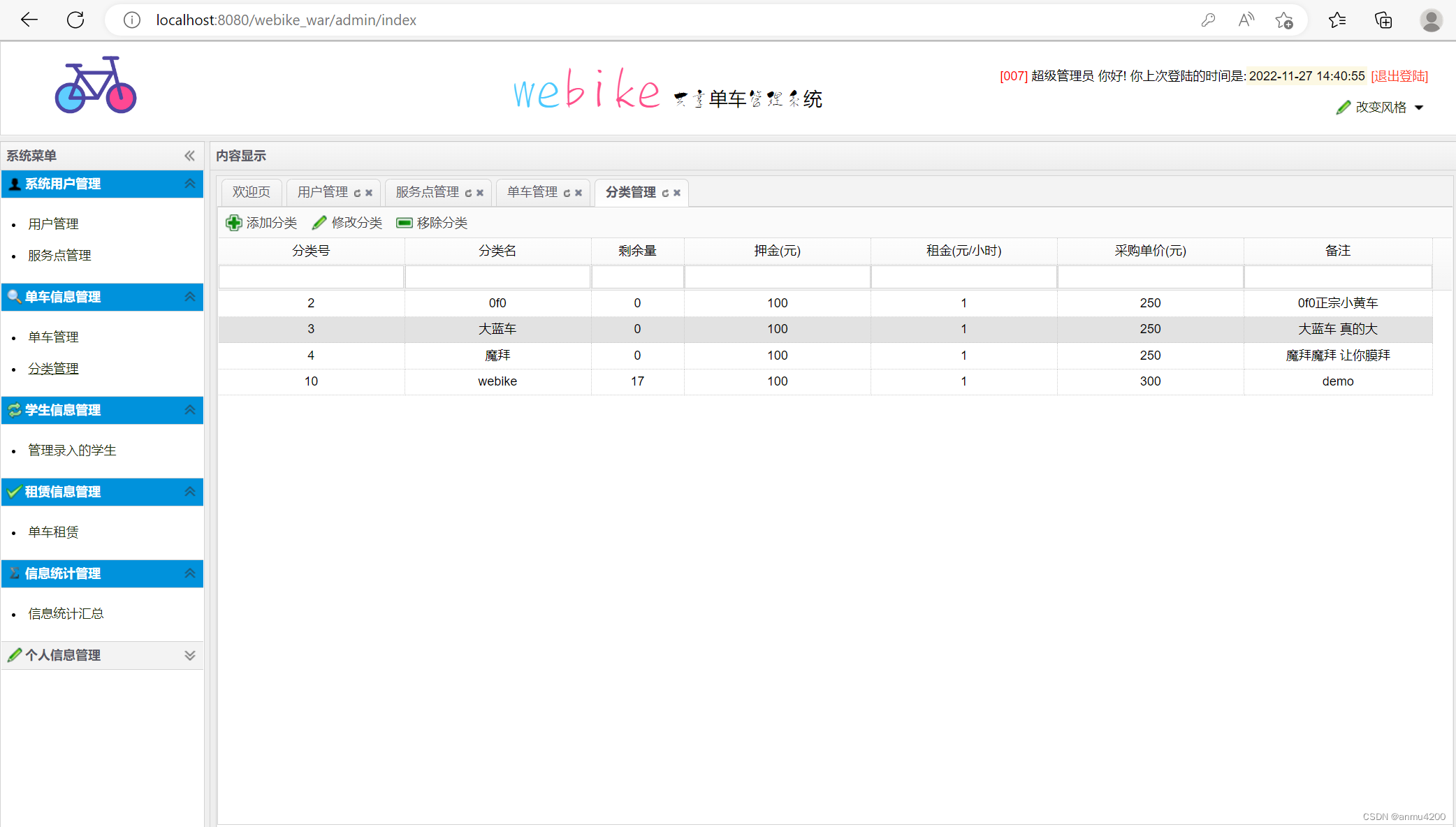Close the 服务点管理 tab

tap(480, 193)
